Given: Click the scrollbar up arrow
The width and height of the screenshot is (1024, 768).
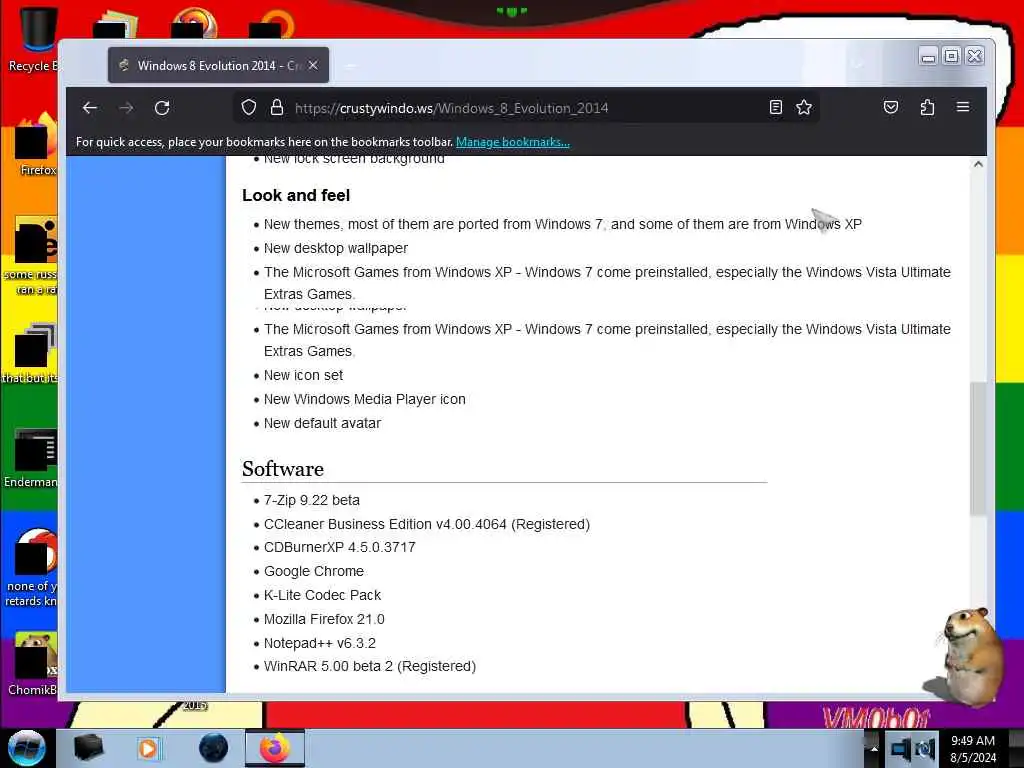Looking at the screenshot, I should click(x=978, y=165).
